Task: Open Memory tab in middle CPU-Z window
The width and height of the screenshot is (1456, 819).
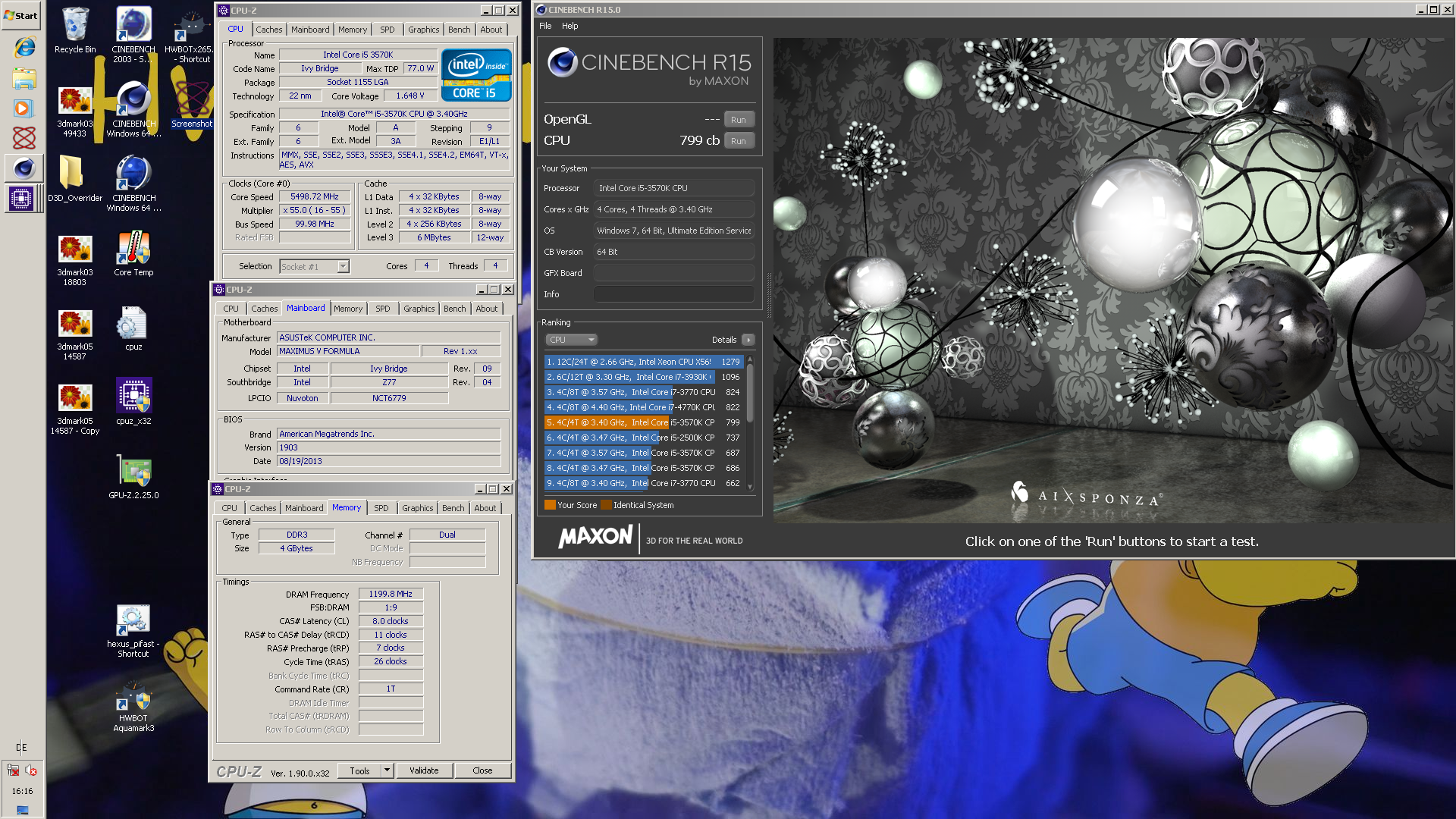Action: tap(348, 309)
